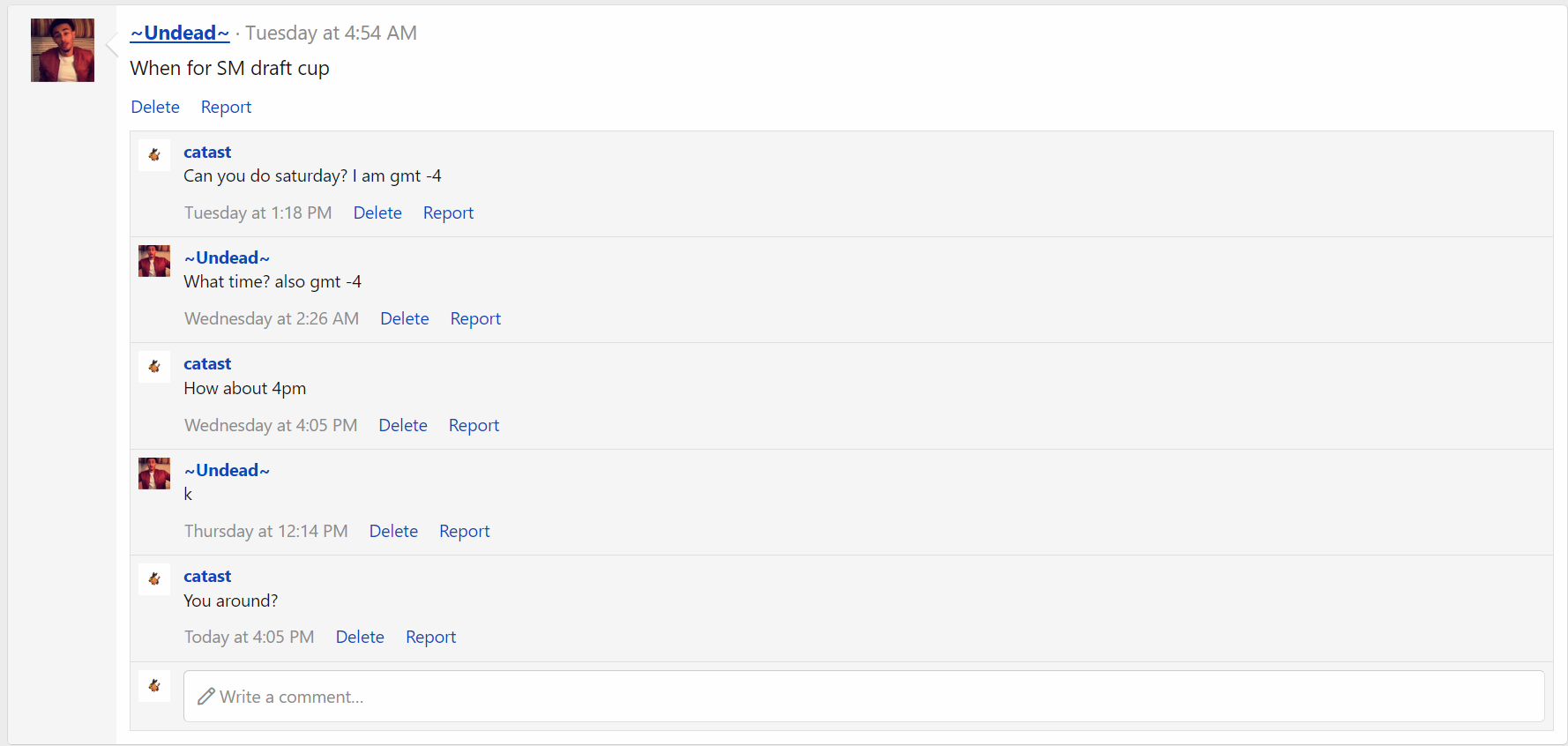Delete the 'Can you do saturday?' comment

coord(377,213)
